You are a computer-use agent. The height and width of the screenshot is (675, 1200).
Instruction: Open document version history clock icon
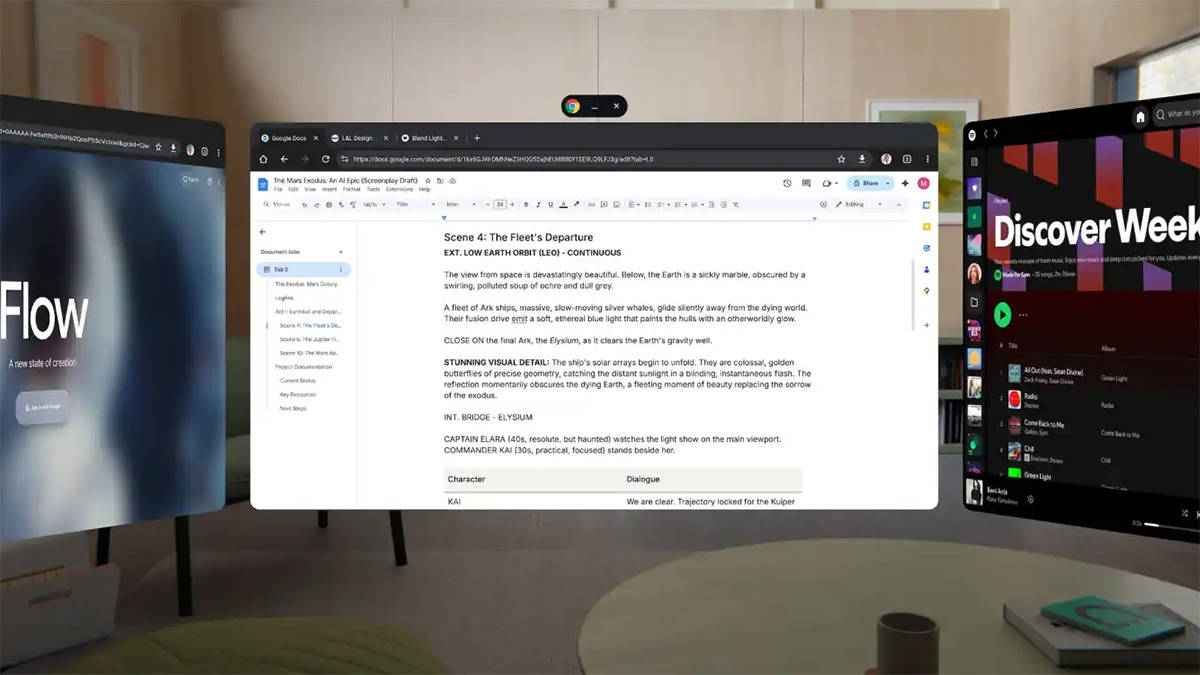click(787, 184)
